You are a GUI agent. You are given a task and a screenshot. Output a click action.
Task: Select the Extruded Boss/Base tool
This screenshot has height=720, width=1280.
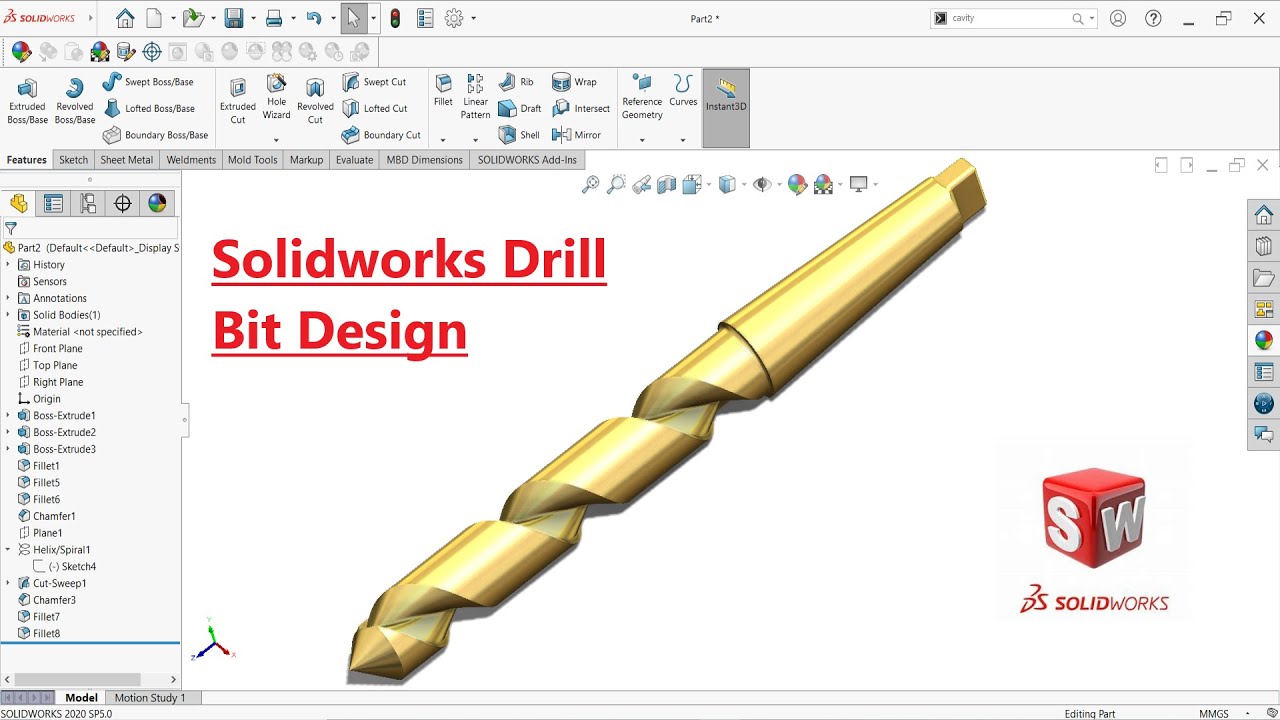tap(27, 101)
